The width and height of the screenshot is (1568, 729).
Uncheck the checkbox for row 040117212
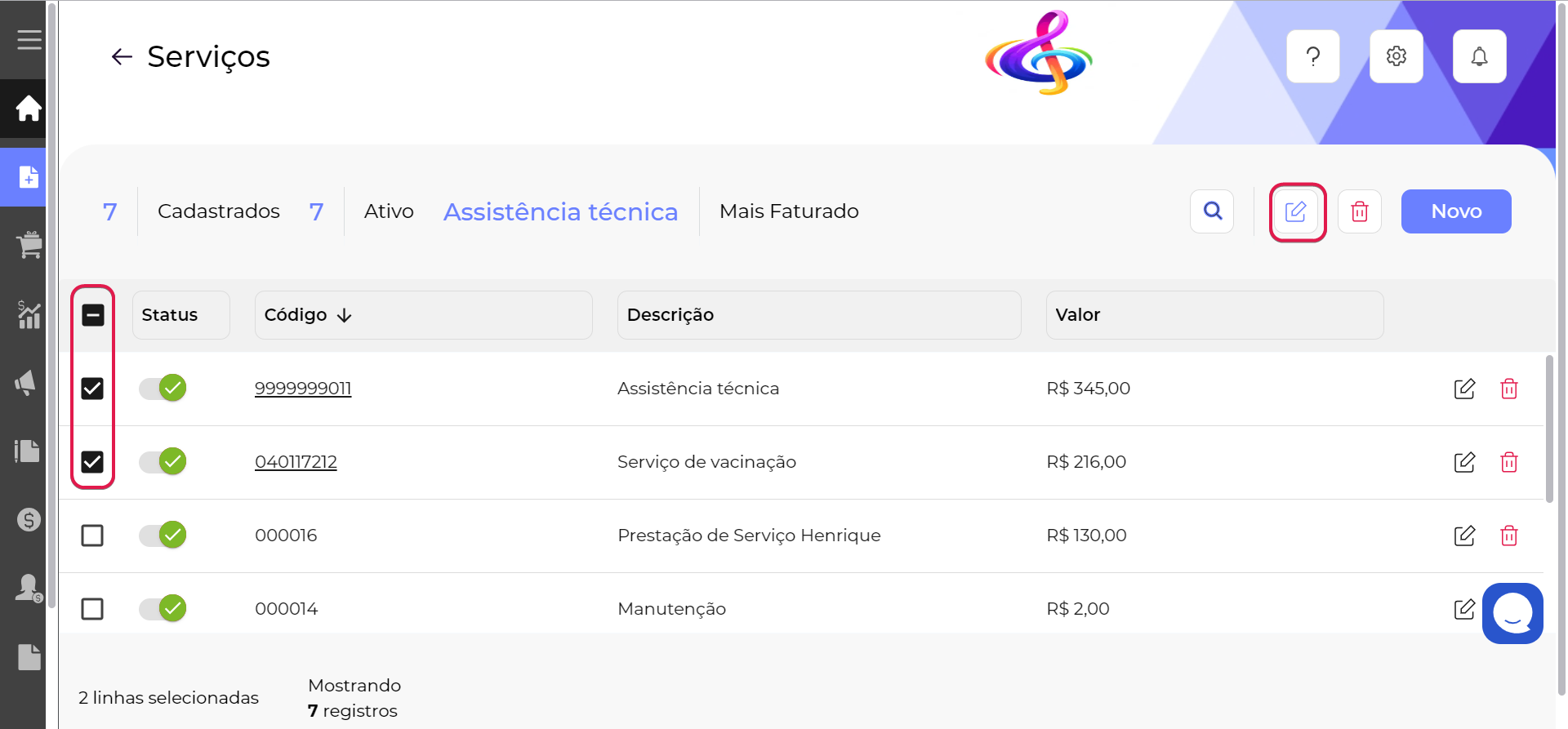coord(92,461)
